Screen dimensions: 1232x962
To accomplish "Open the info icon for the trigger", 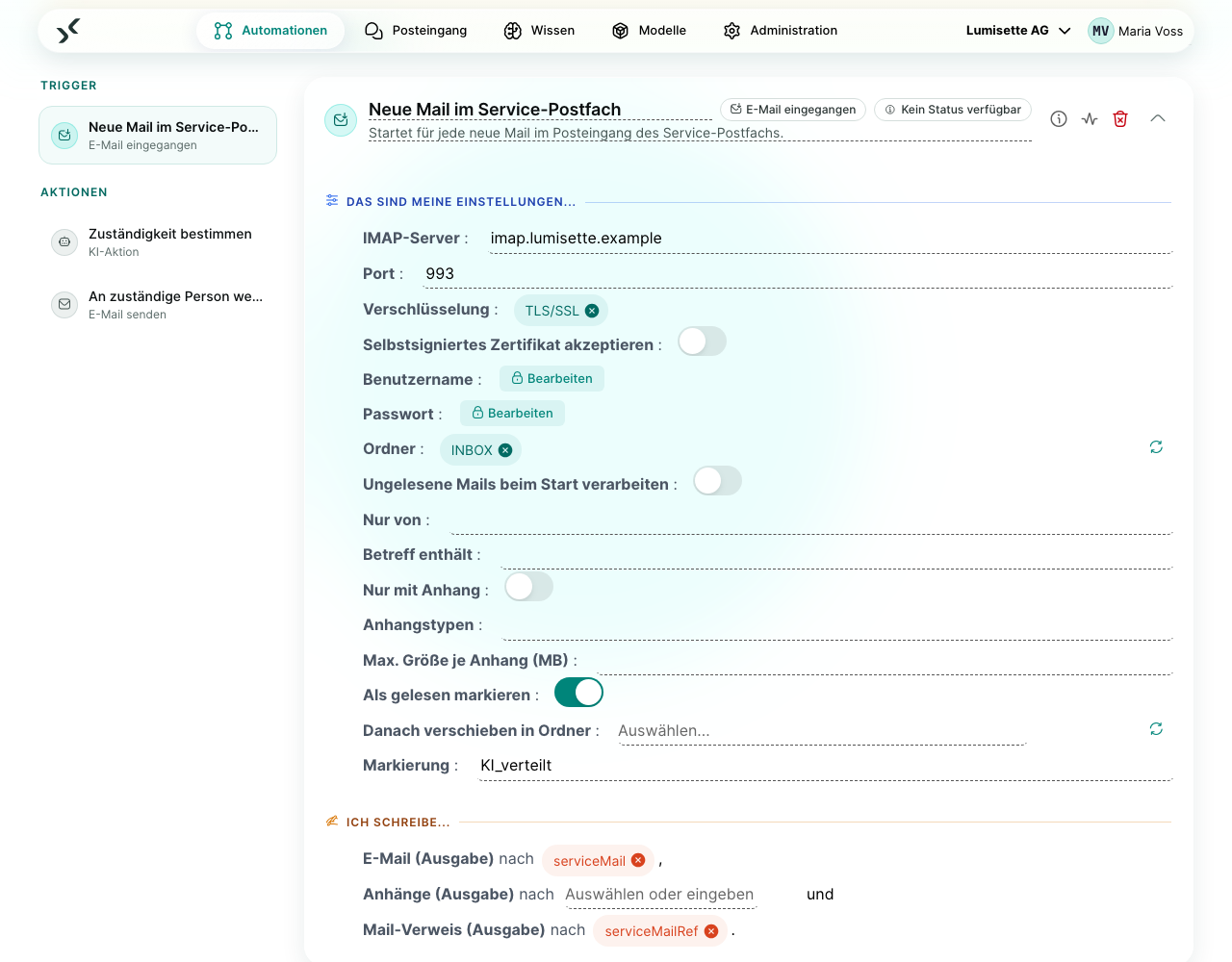I will click(x=1059, y=118).
